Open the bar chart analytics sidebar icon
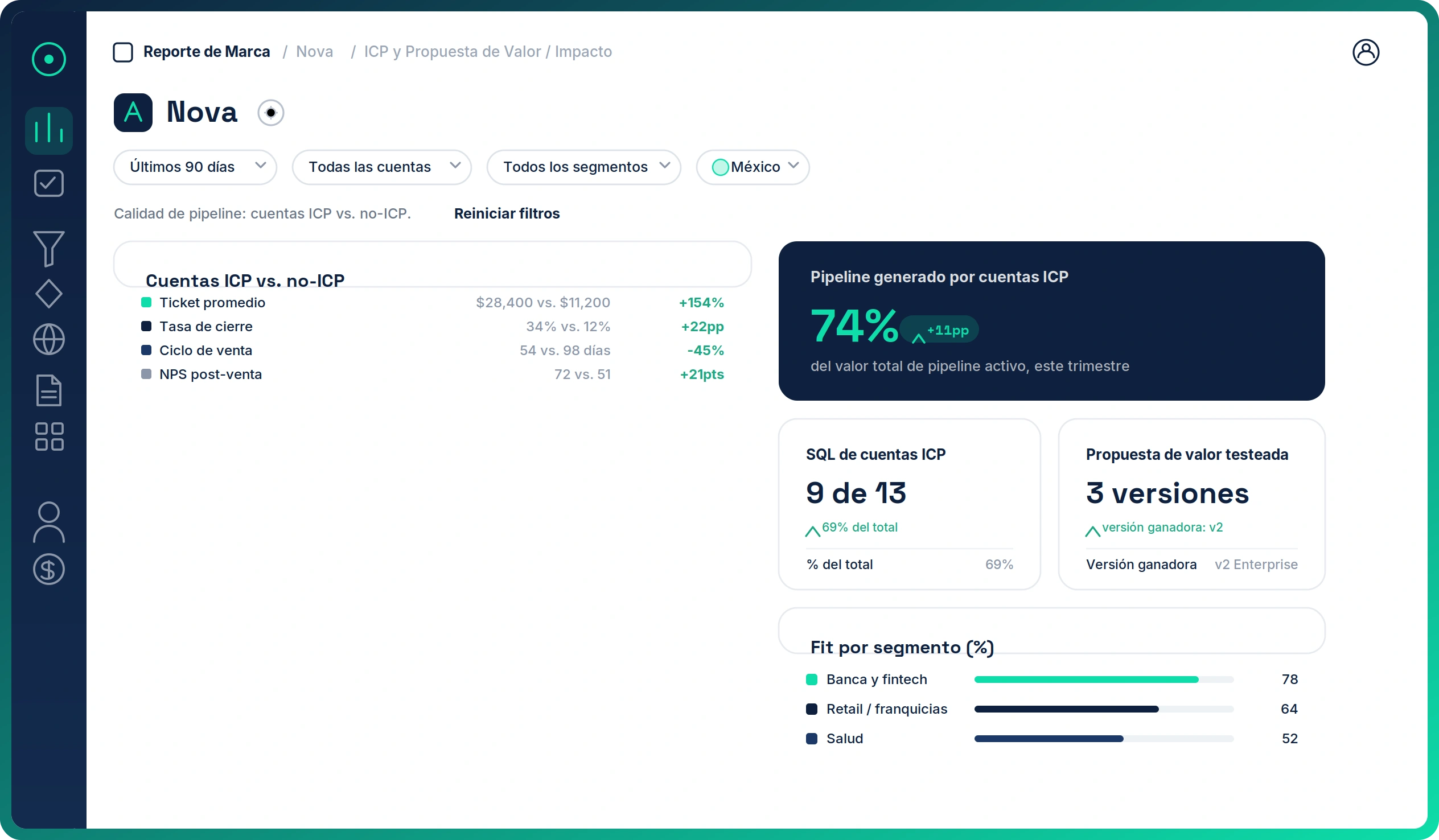The width and height of the screenshot is (1439, 840). point(48,130)
